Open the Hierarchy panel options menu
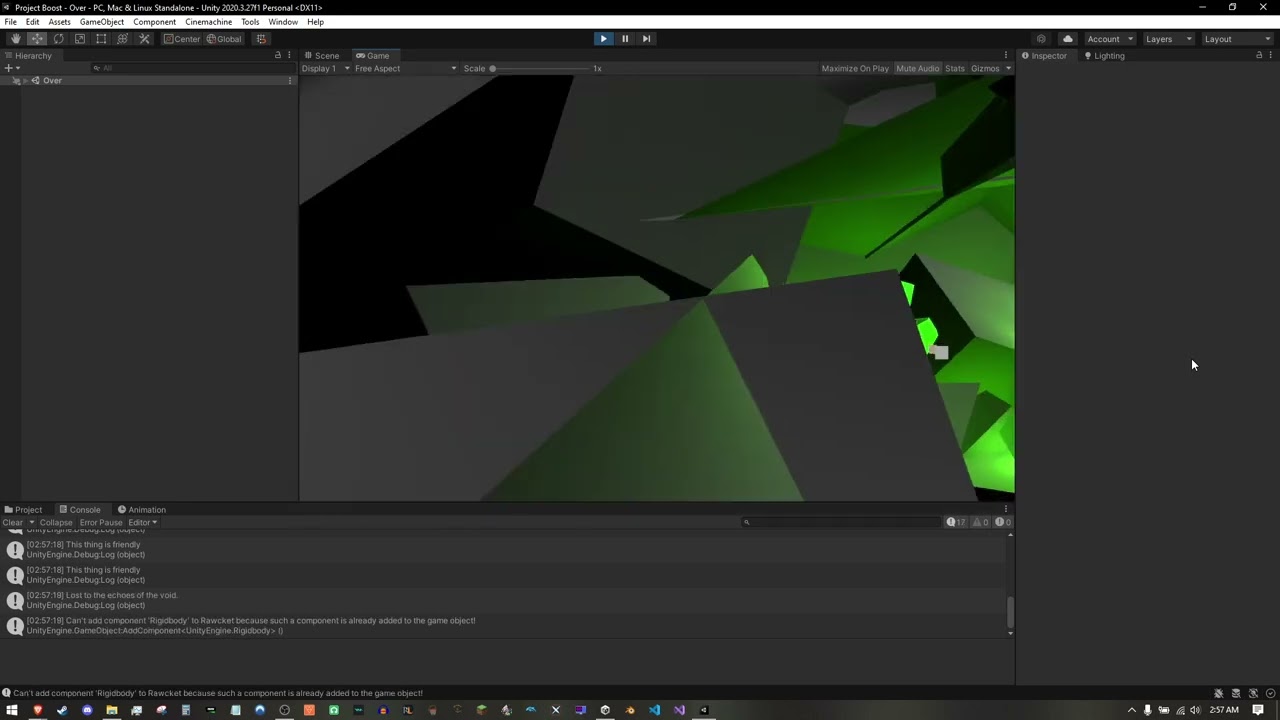This screenshot has height=720, width=1280. click(290, 55)
